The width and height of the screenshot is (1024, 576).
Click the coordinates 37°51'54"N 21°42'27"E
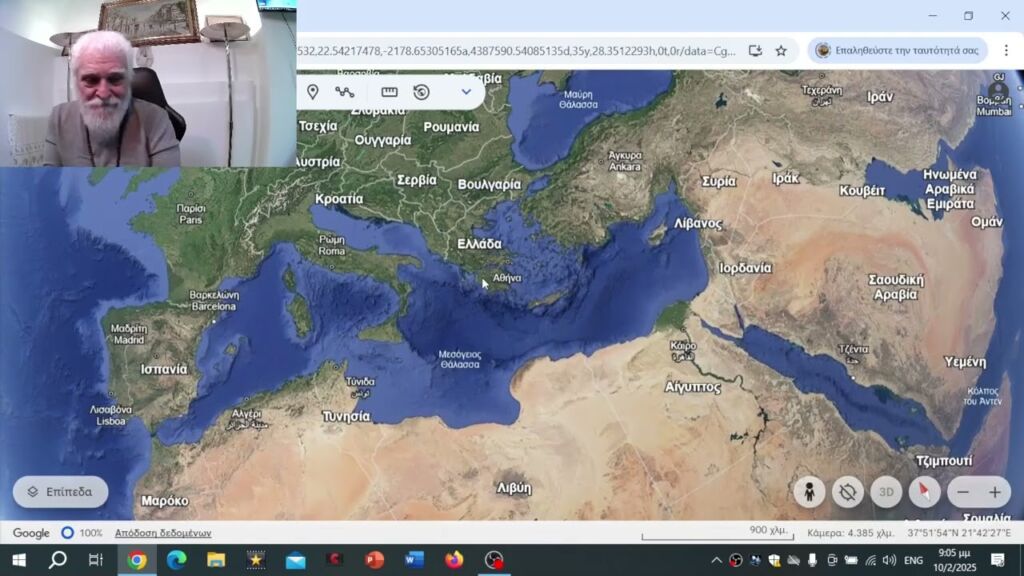coord(959,533)
